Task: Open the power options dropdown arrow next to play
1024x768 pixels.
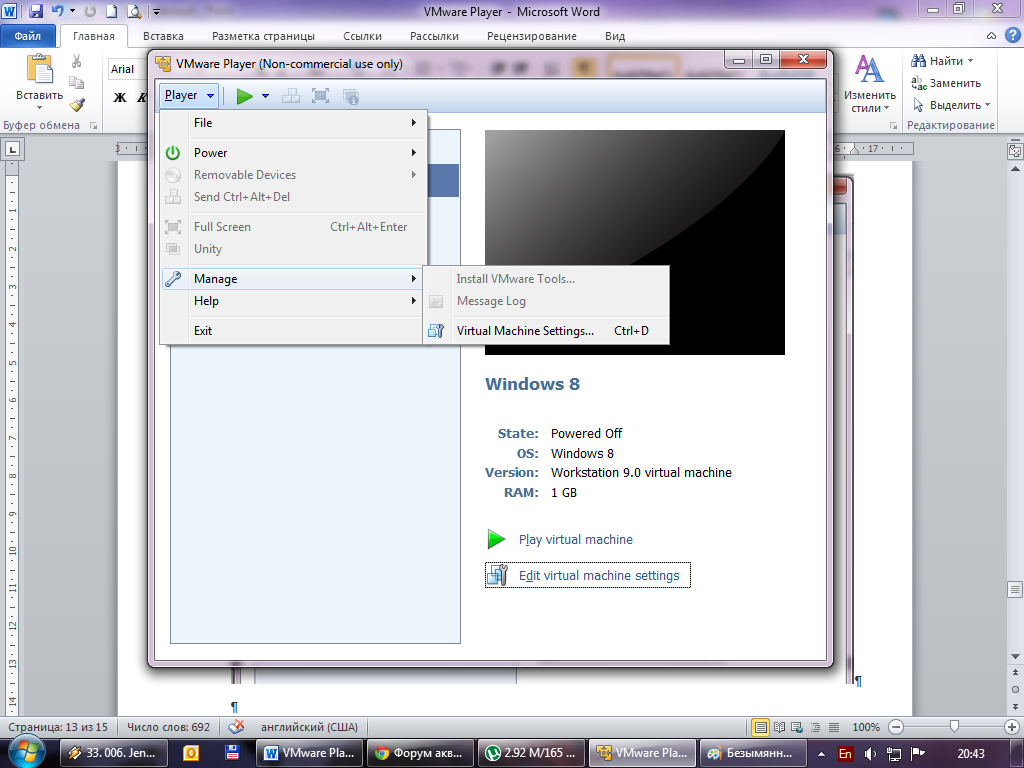Action: (x=265, y=96)
